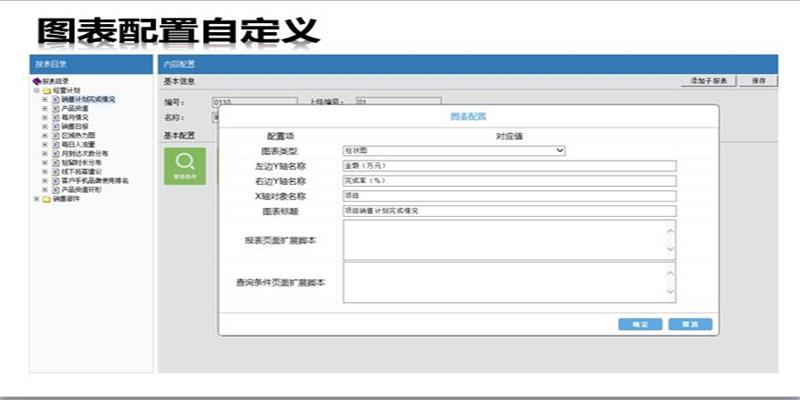This screenshot has width=800, height=400.
Task: Click the 图表标题 input field
Action: [x=510, y=211]
